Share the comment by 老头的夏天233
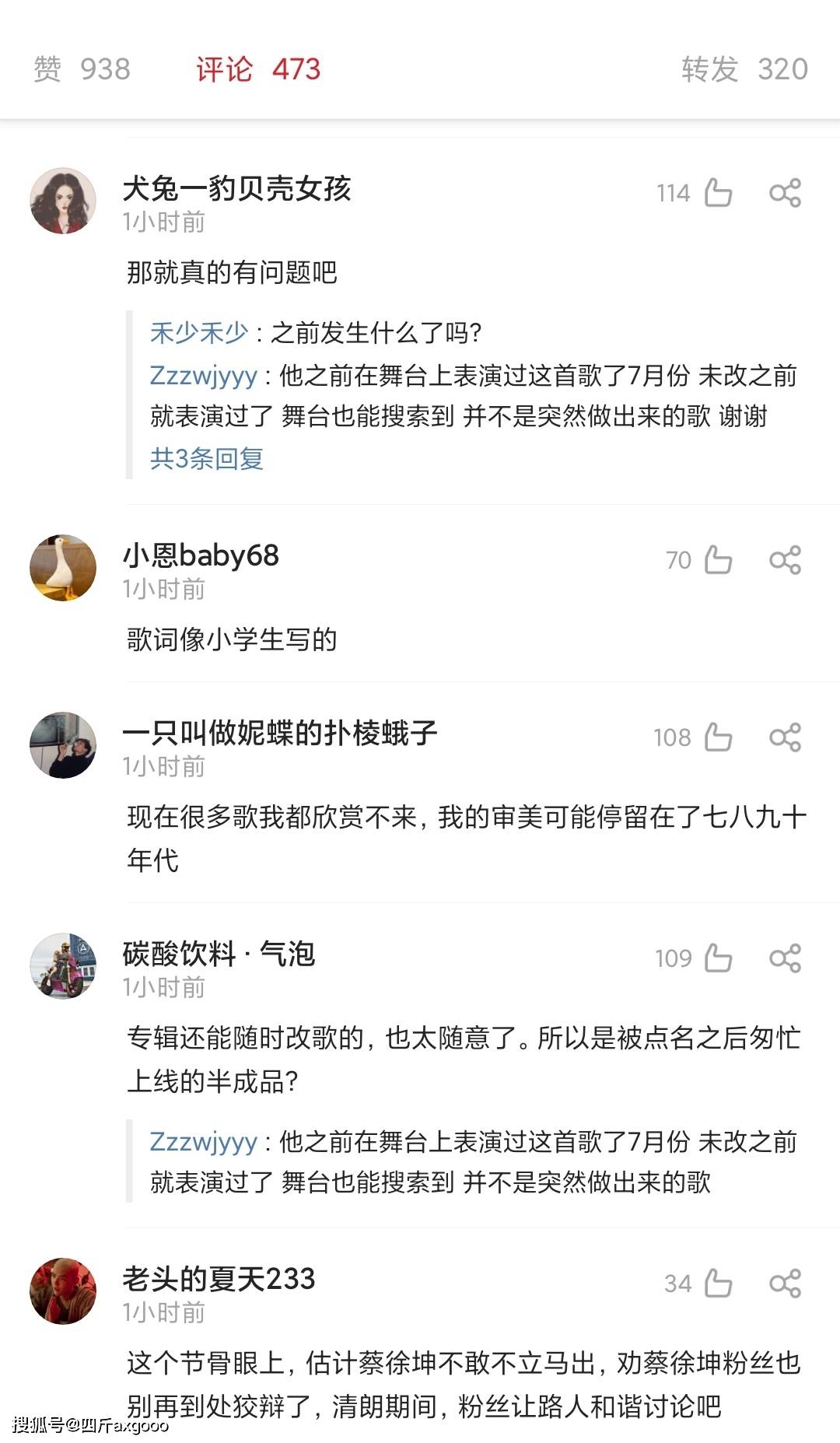This screenshot has height=1443, width=840. point(785,1283)
